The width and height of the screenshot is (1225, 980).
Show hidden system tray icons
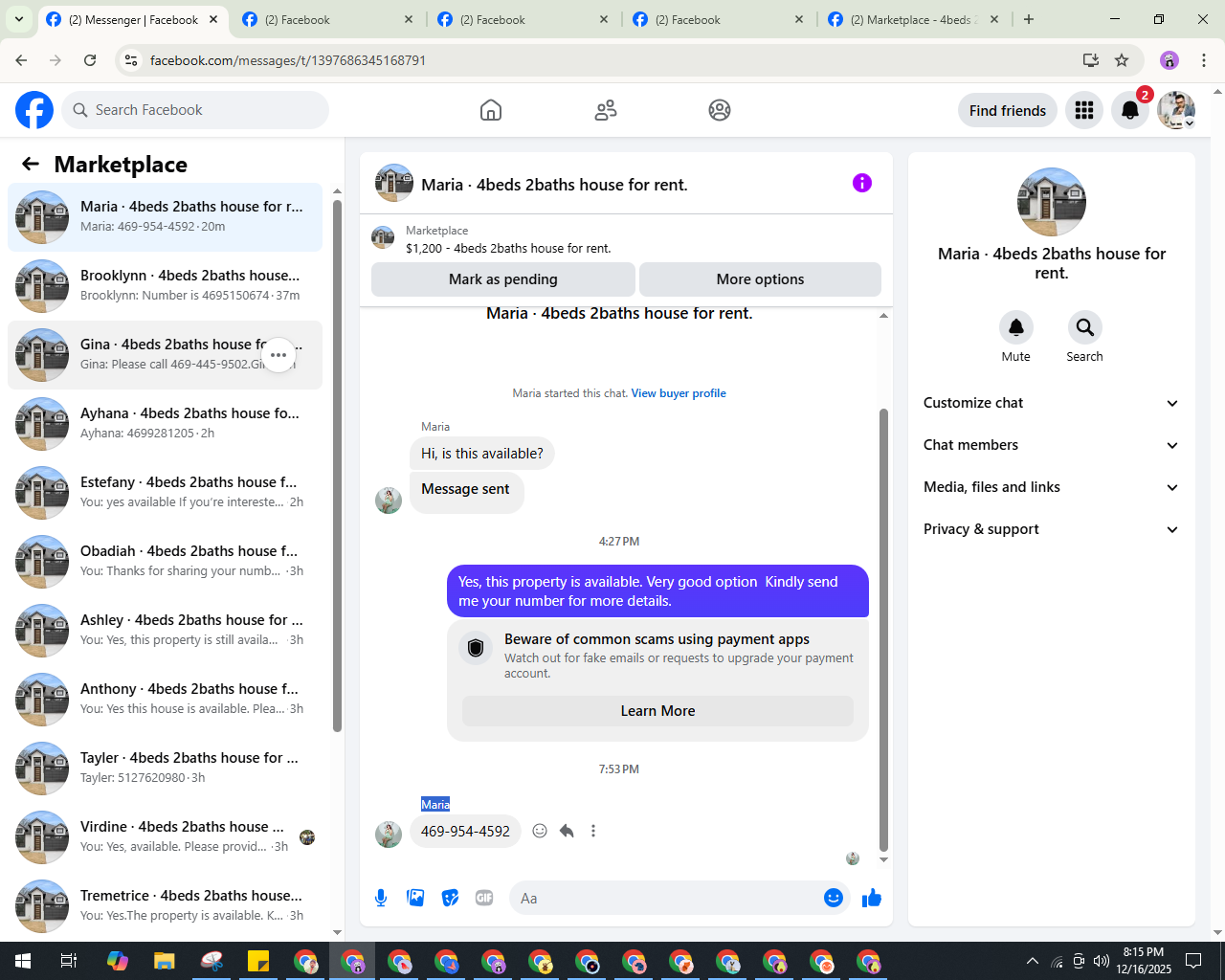1032,961
